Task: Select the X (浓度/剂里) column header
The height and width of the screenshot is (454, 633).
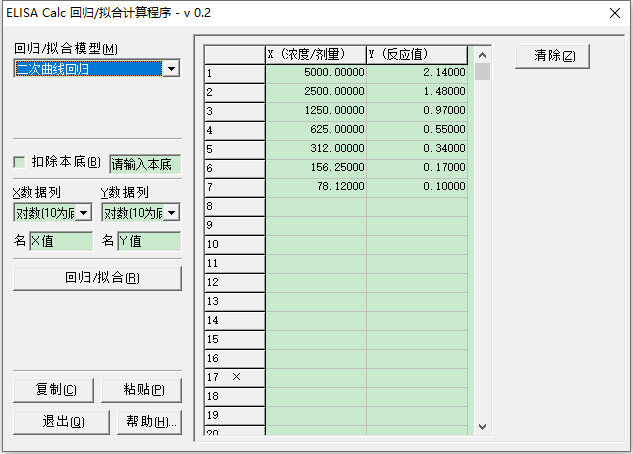Action: pyautogui.click(x=316, y=54)
